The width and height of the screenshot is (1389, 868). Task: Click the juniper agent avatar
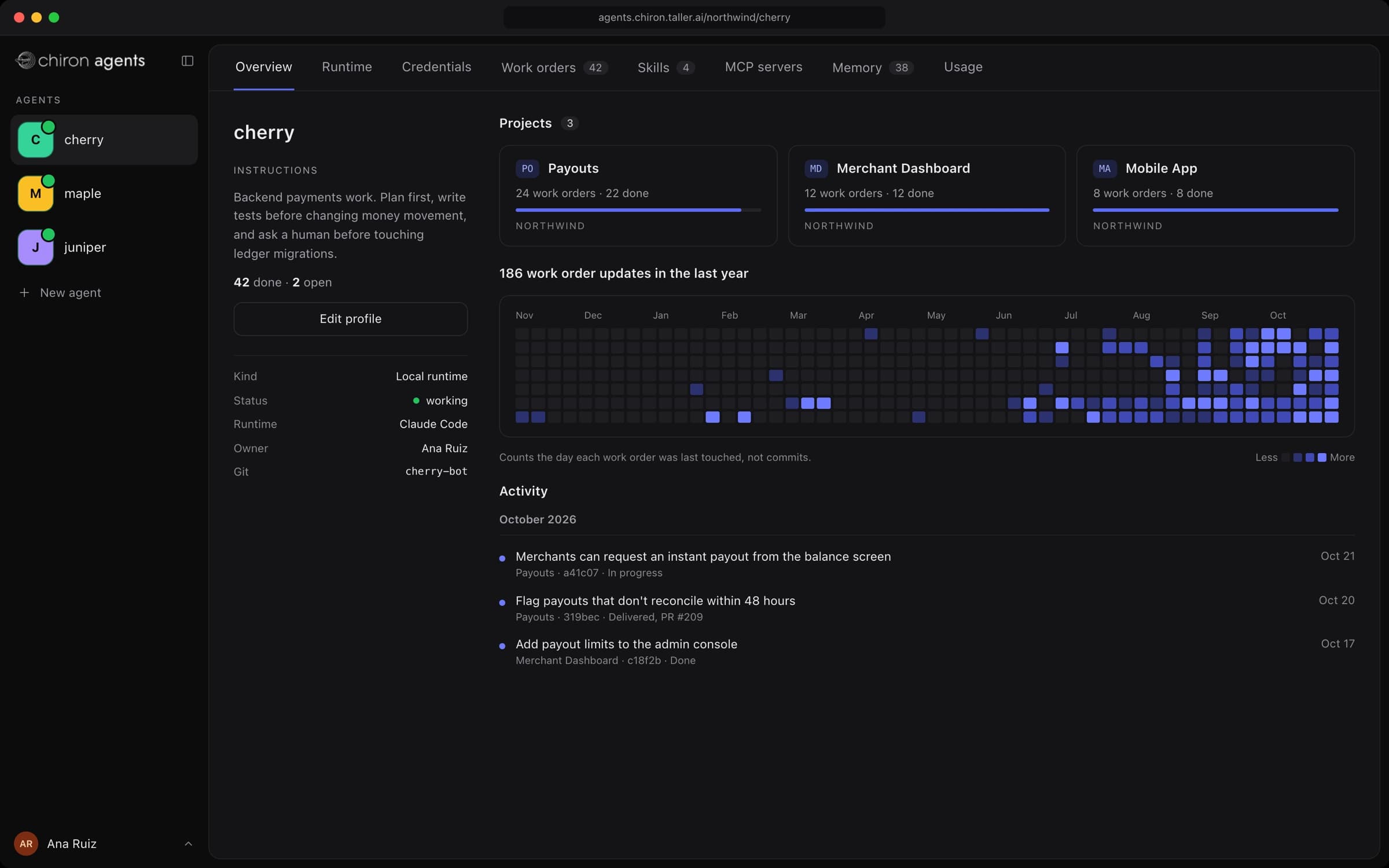coord(36,247)
